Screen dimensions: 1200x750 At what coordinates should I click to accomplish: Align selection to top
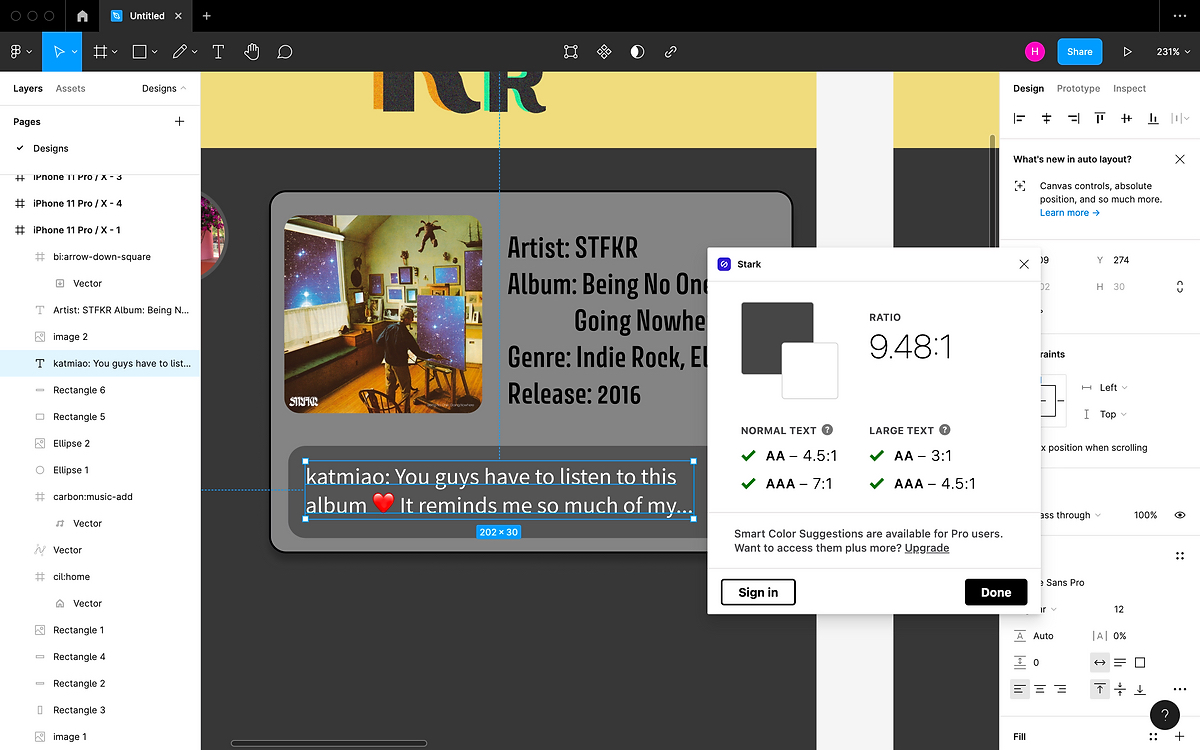click(1100, 118)
